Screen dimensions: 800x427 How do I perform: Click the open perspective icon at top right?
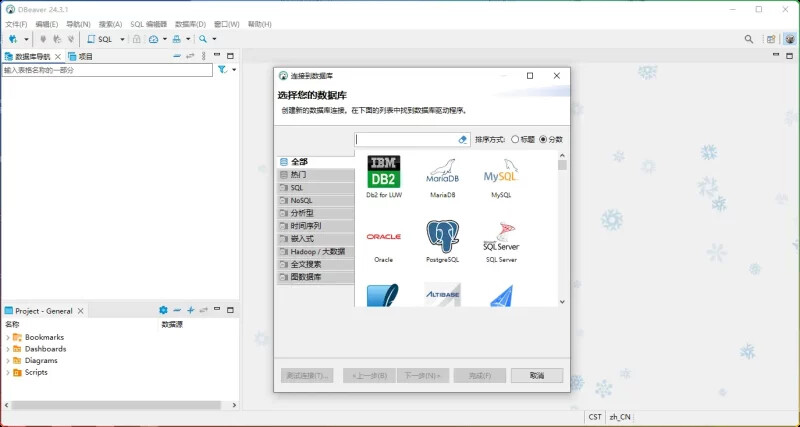(771, 39)
